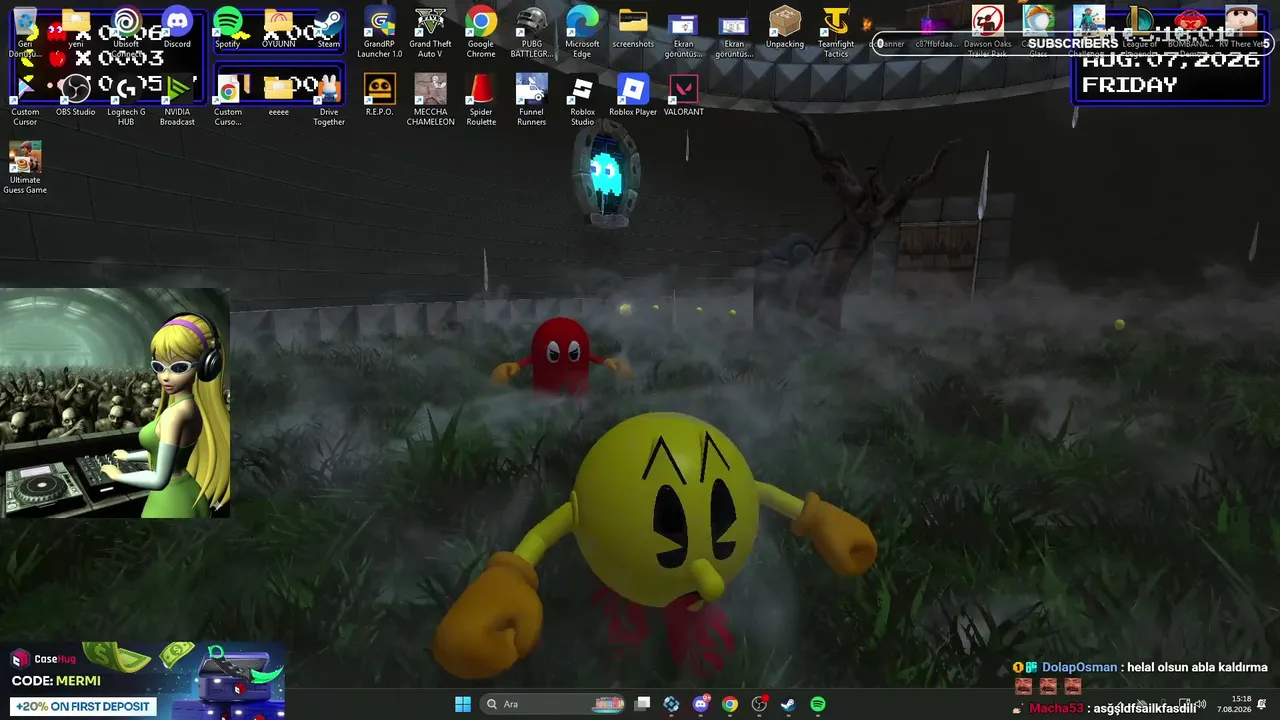This screenshot has height=720, width=1280.
Task: Open the Google Chrome desktop shortcut
Action: (481, 33)
